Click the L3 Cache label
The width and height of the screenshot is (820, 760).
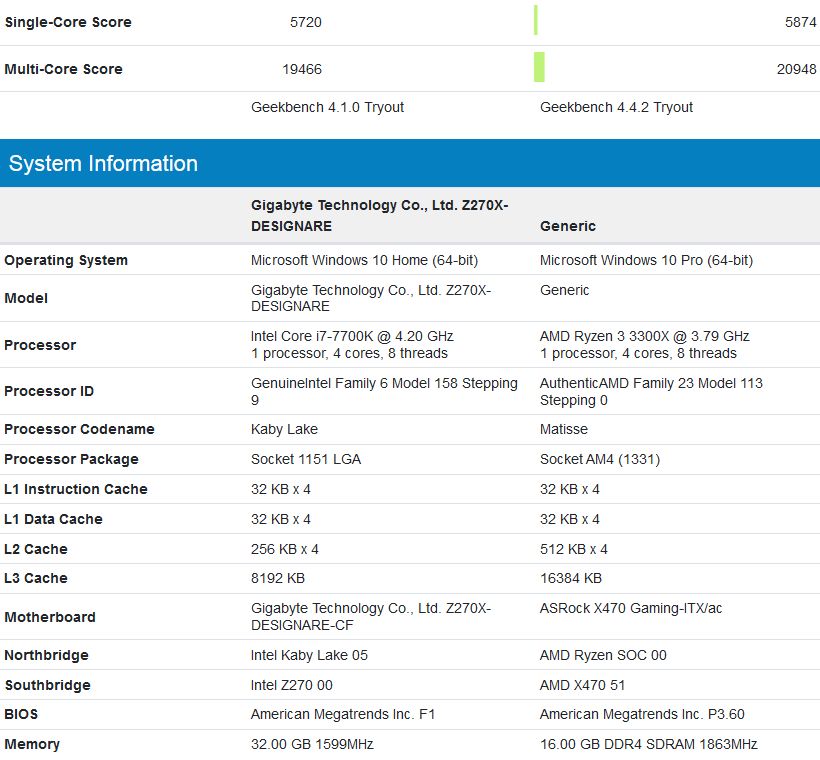36,578
